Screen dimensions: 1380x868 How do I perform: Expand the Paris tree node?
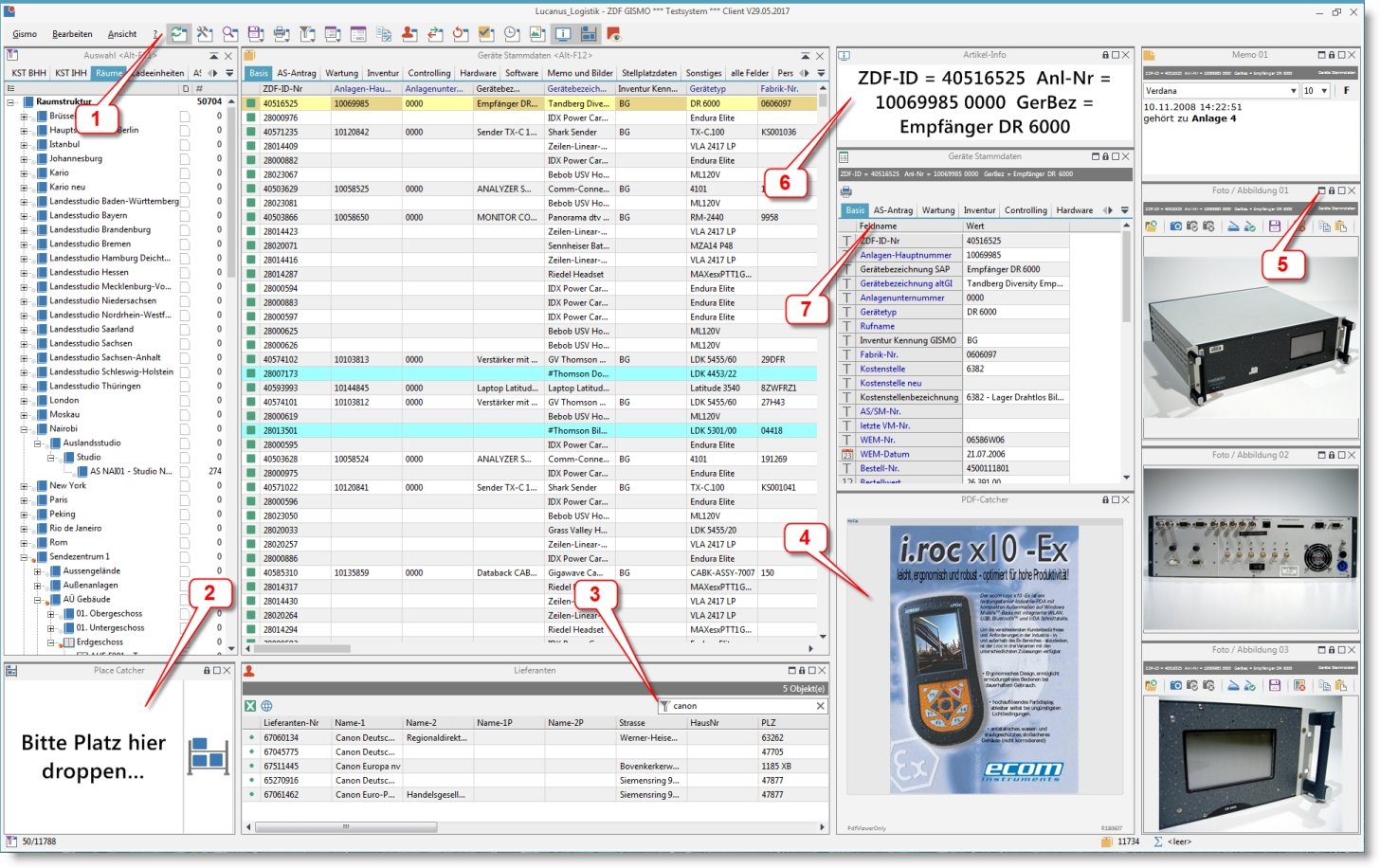24,500
